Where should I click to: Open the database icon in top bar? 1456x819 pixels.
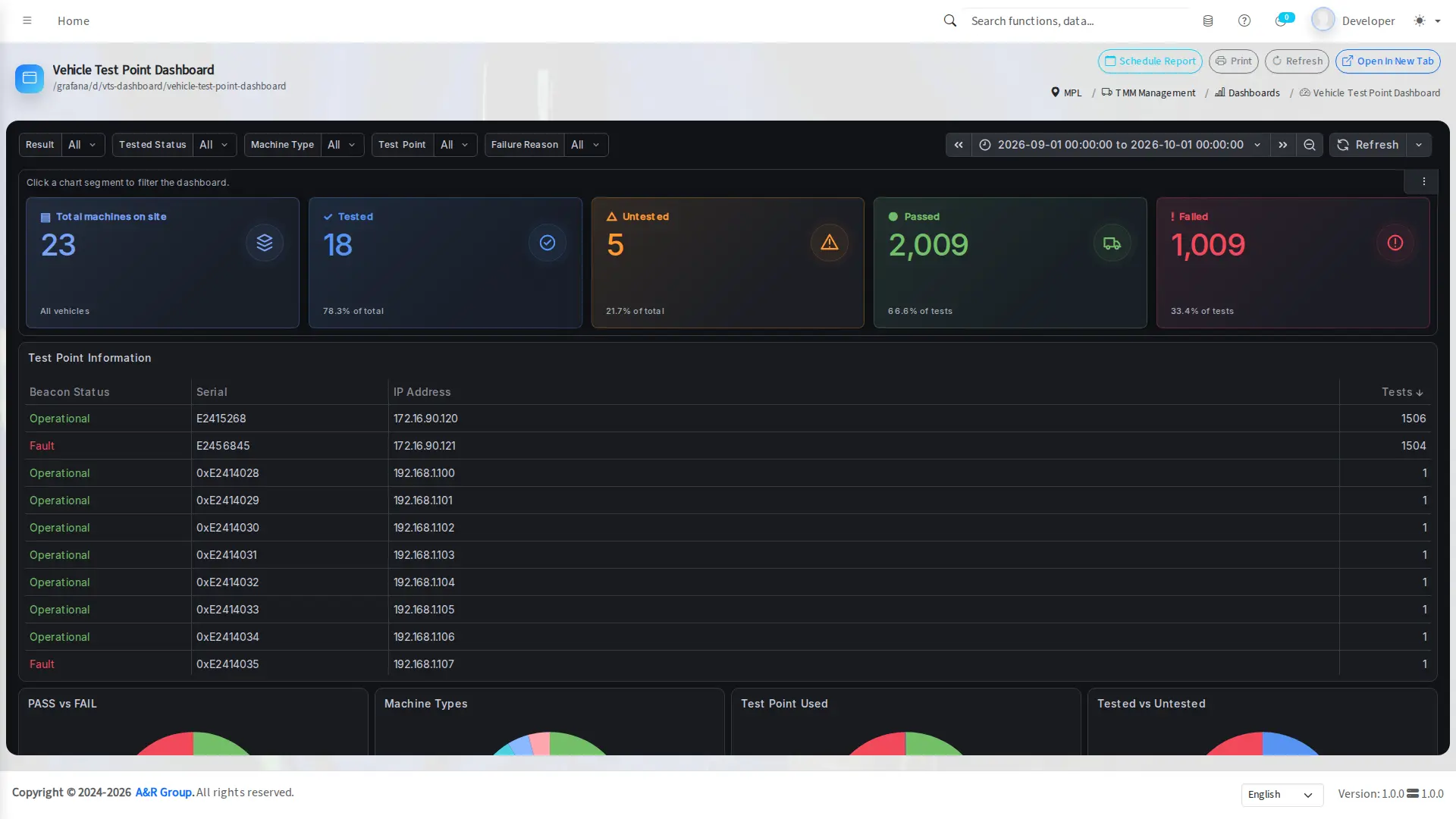point(1208,20)
